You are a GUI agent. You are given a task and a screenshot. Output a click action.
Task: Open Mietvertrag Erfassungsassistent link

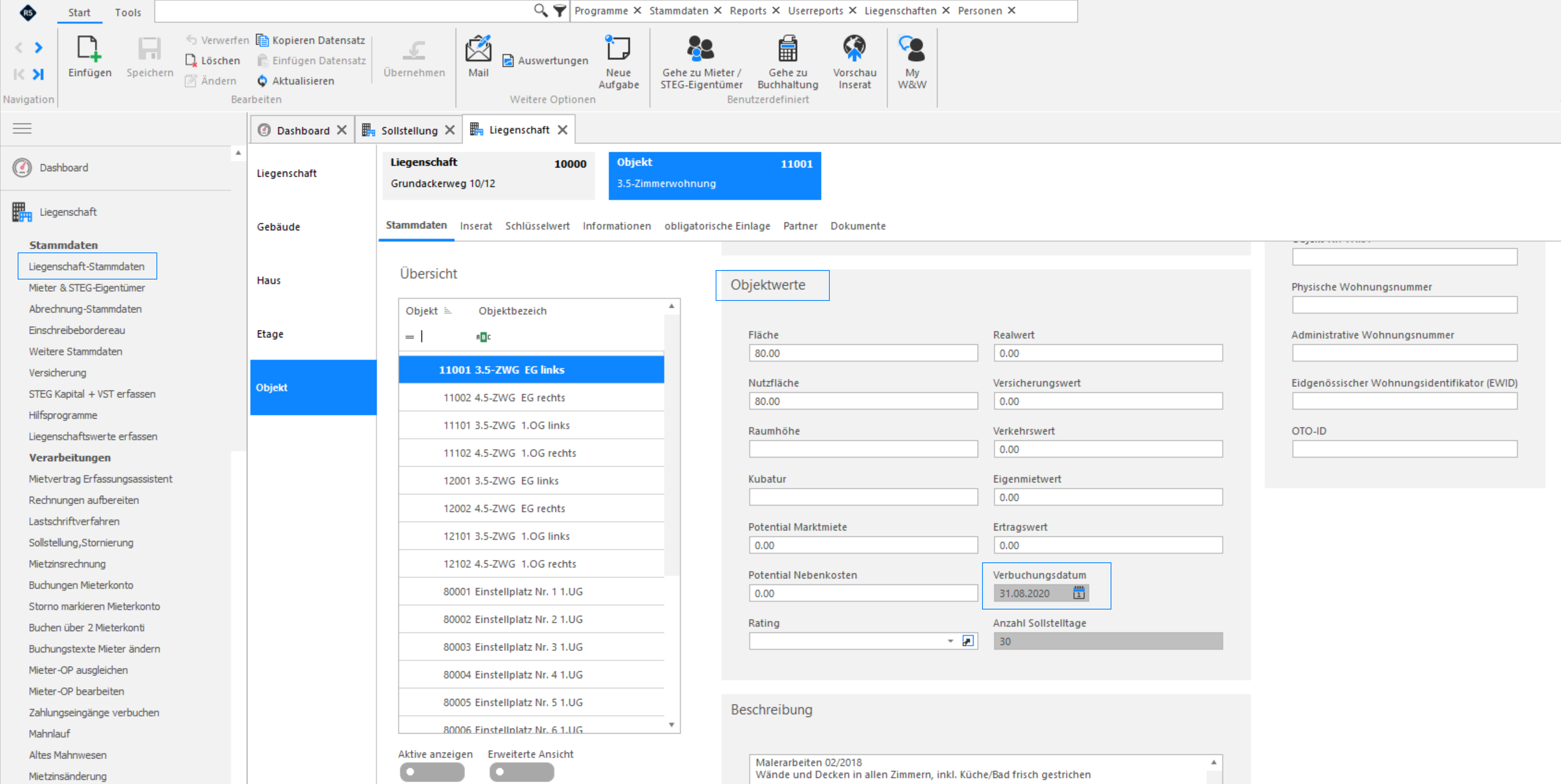coord(101,479)
